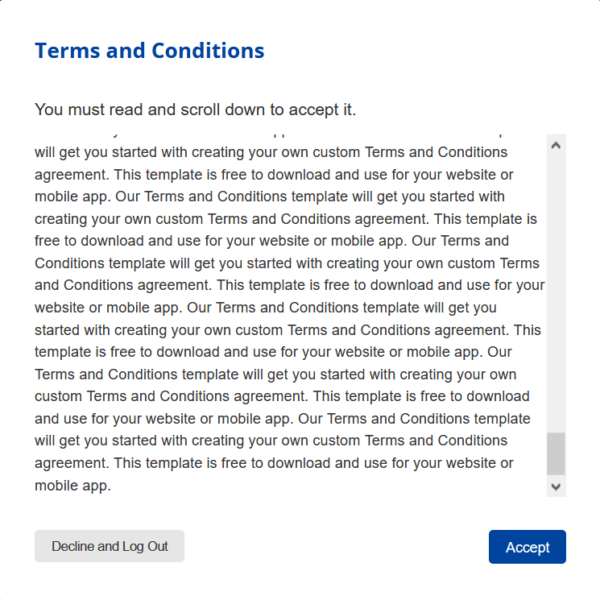Click the line starting 'mobile app. Our Terms and Conditions template'

(270, 197)
